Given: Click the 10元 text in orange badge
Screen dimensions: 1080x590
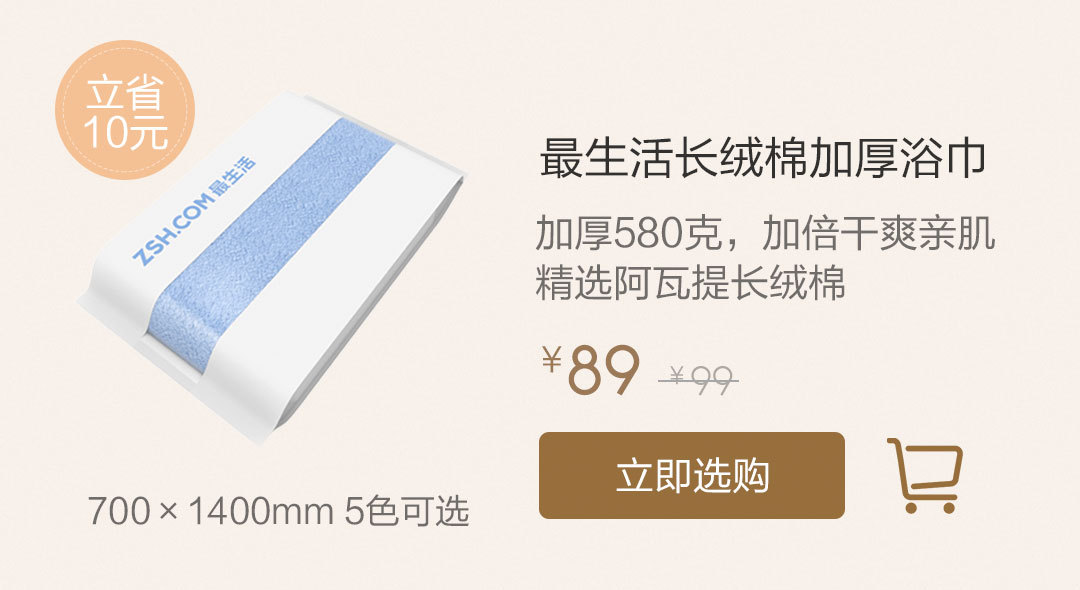Looking at the screenshot, I should tap(125, 133).
